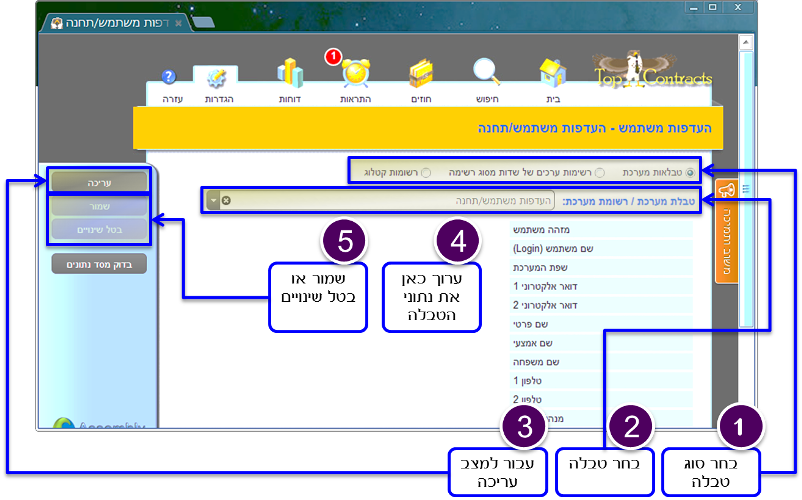The width and height of the screenshot is (802, 500).
Task: Select רשומות קטלוג radio option
Action: pyautogui.click(x=426, y=173)
